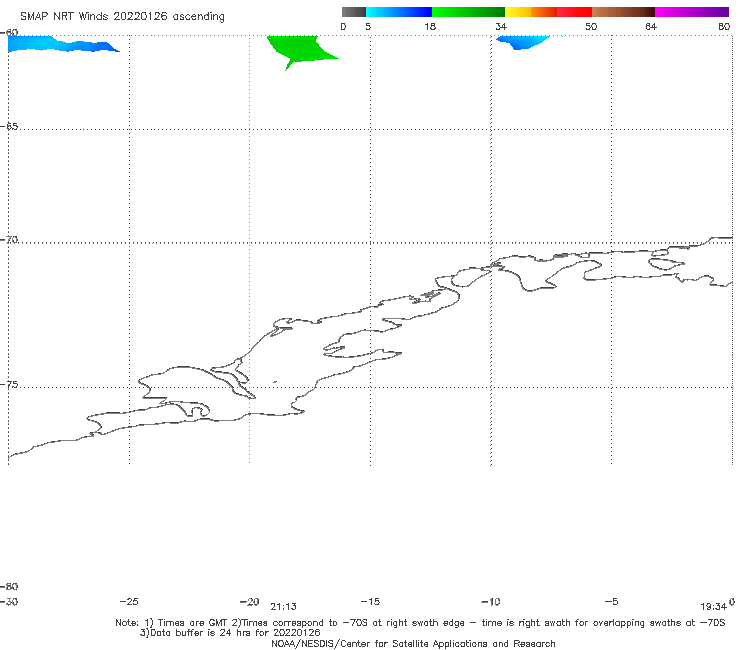Click the longitude label '-5'
Viewport: 740px width, 650px height.
tap(611, 602)
